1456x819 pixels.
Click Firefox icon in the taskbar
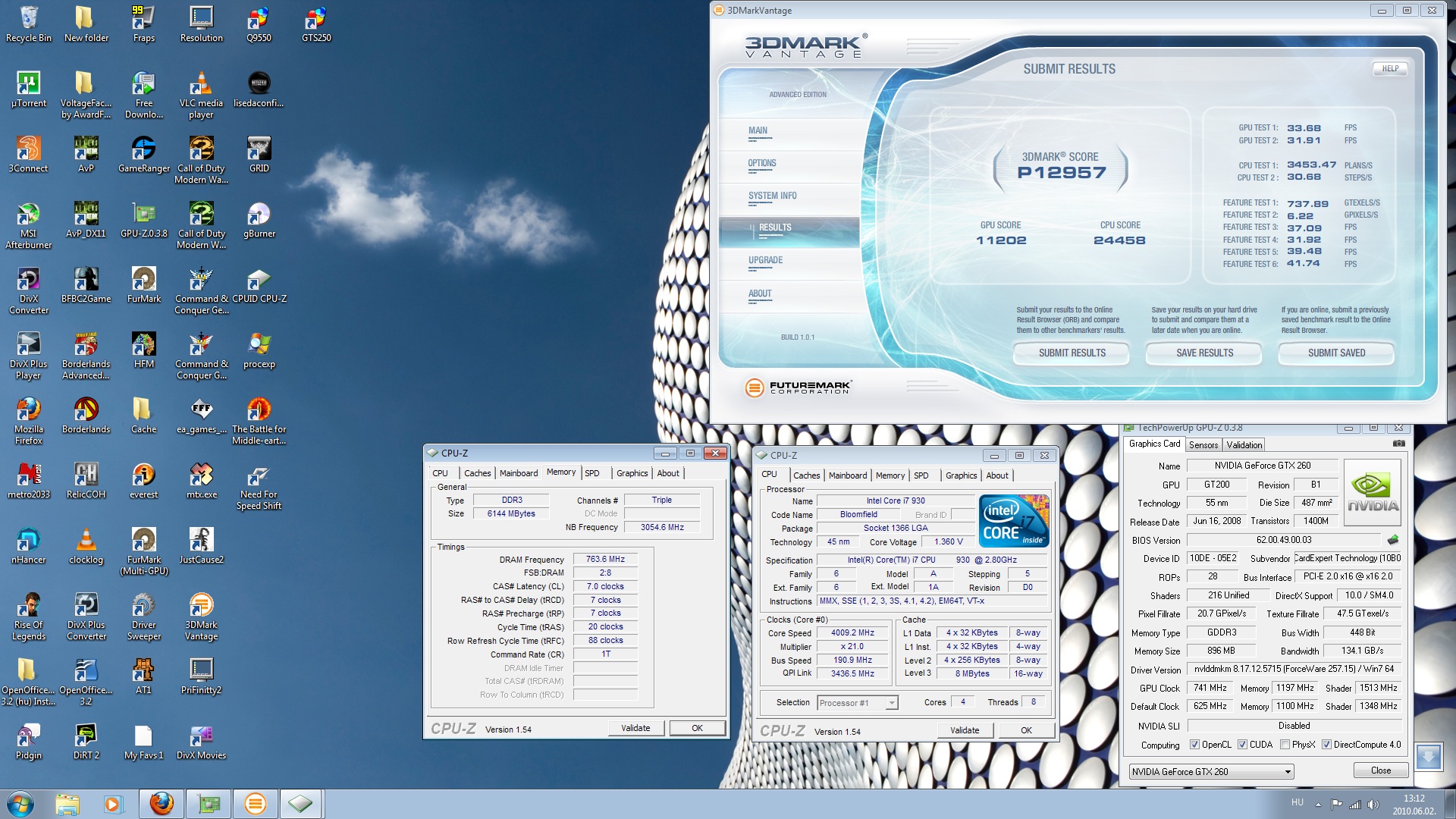(161, 803)
